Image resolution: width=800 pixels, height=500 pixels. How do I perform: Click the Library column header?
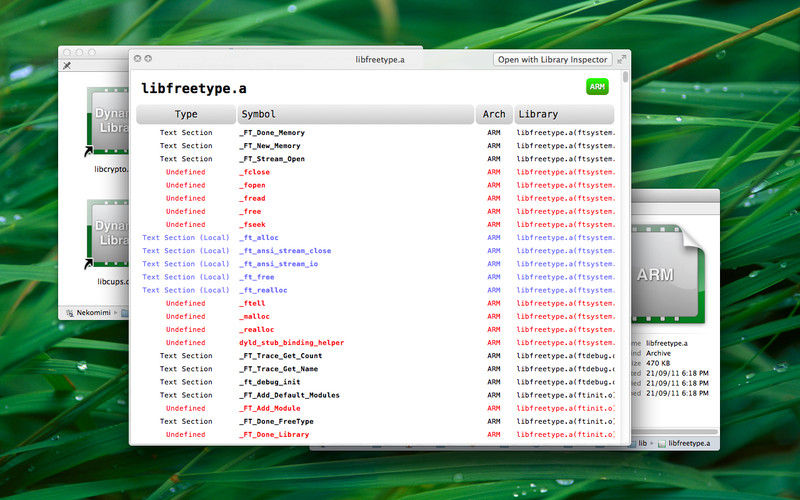pyautogui.click(x=564, y=115)
